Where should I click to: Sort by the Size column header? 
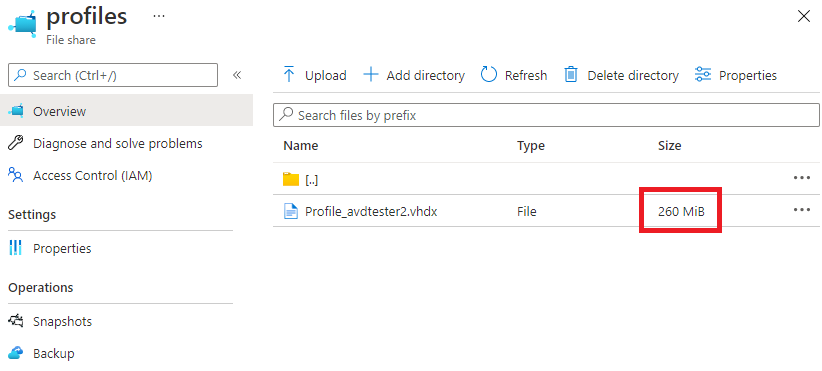pyautogui.click(x=669, y=146)
